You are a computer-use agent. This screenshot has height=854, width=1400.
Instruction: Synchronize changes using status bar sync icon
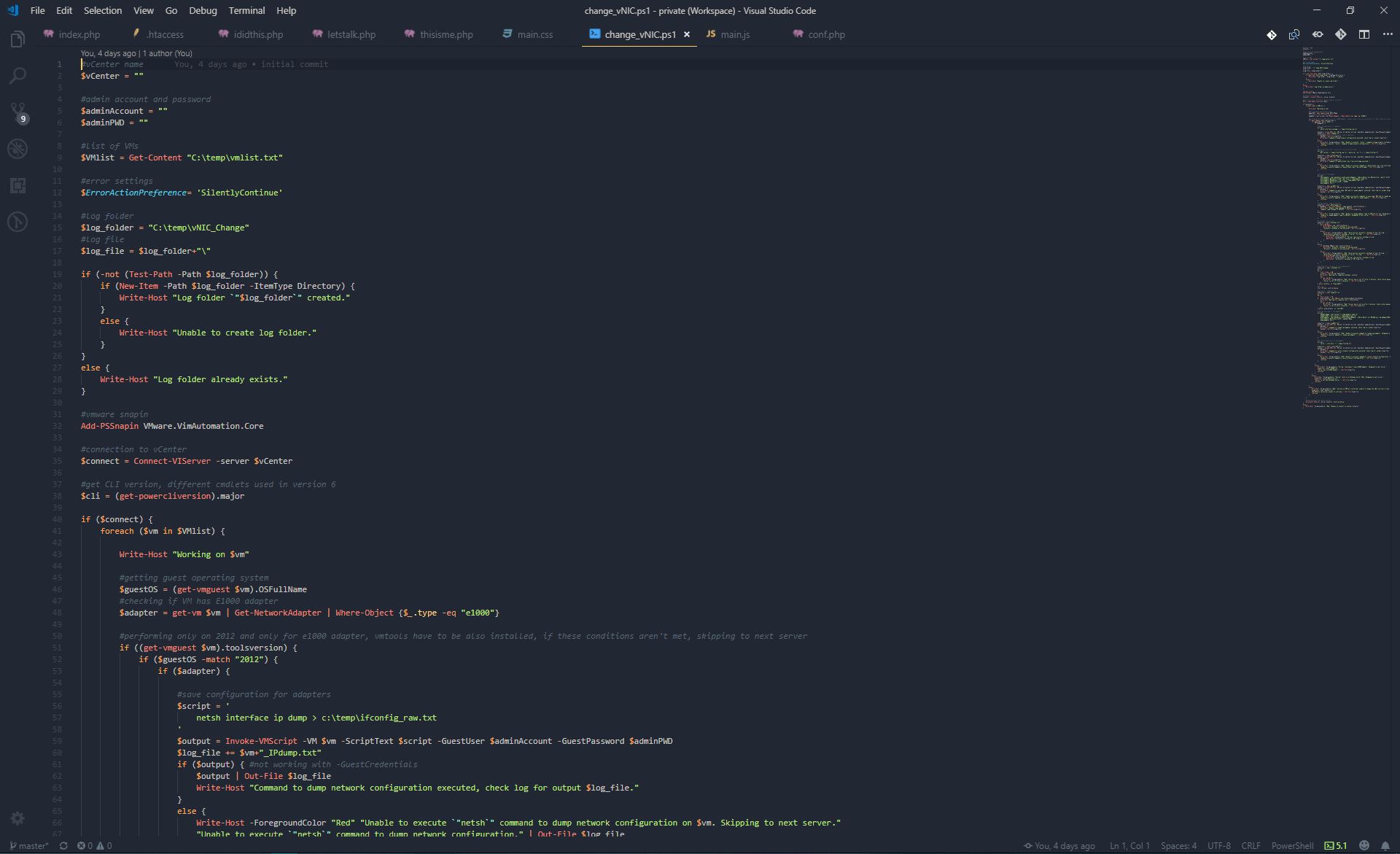coord(63,846)
